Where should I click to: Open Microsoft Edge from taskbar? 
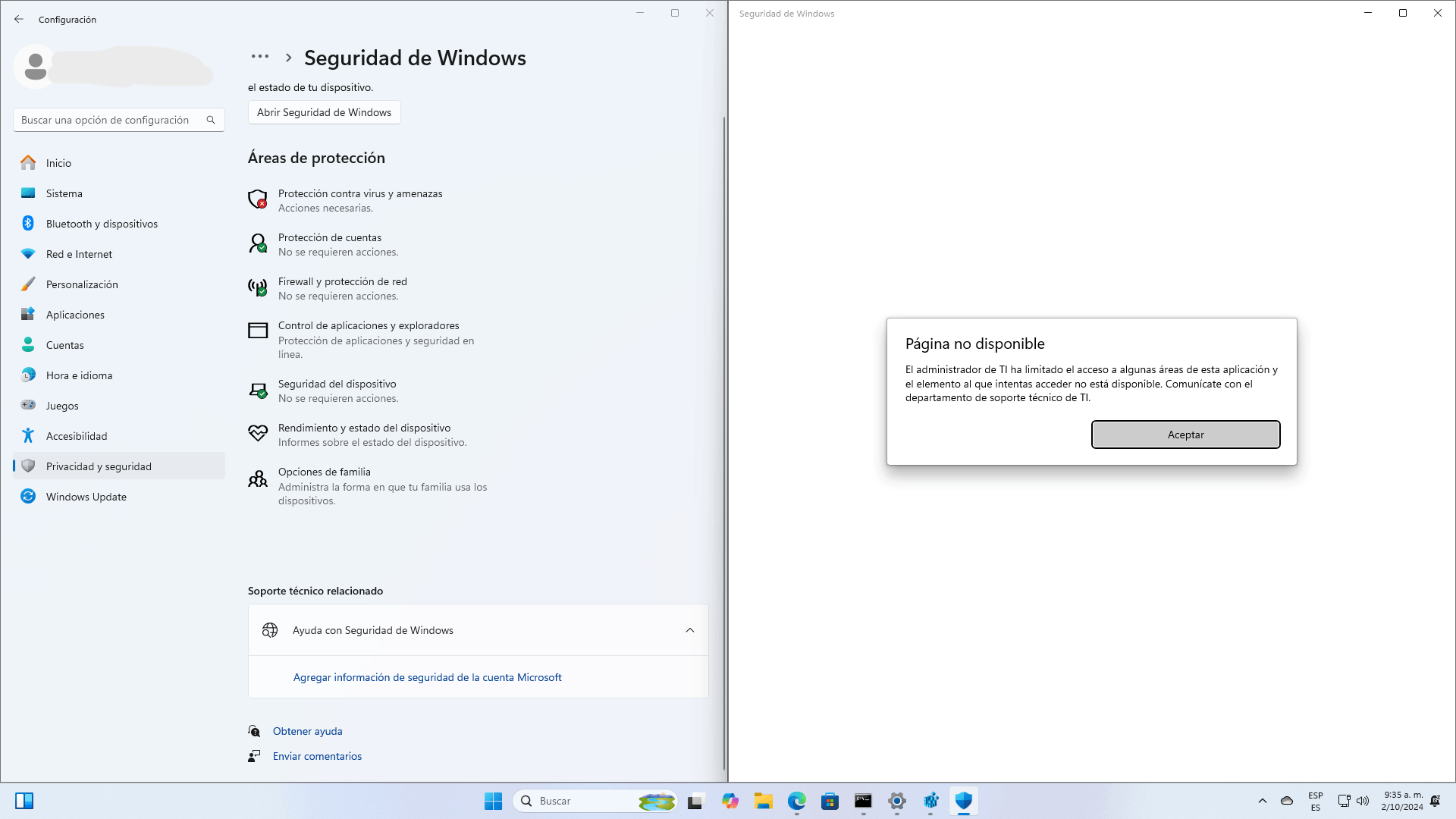(x=797, y=801)
